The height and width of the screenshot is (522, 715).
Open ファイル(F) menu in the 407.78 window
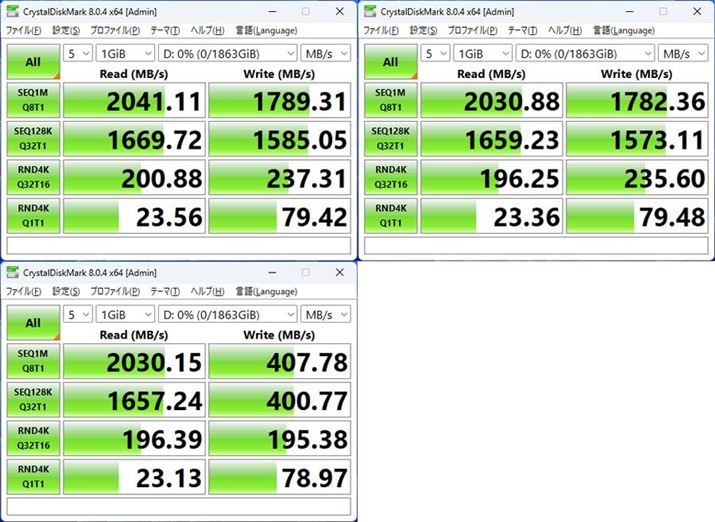pyautogui.click(x=23, y=291)
